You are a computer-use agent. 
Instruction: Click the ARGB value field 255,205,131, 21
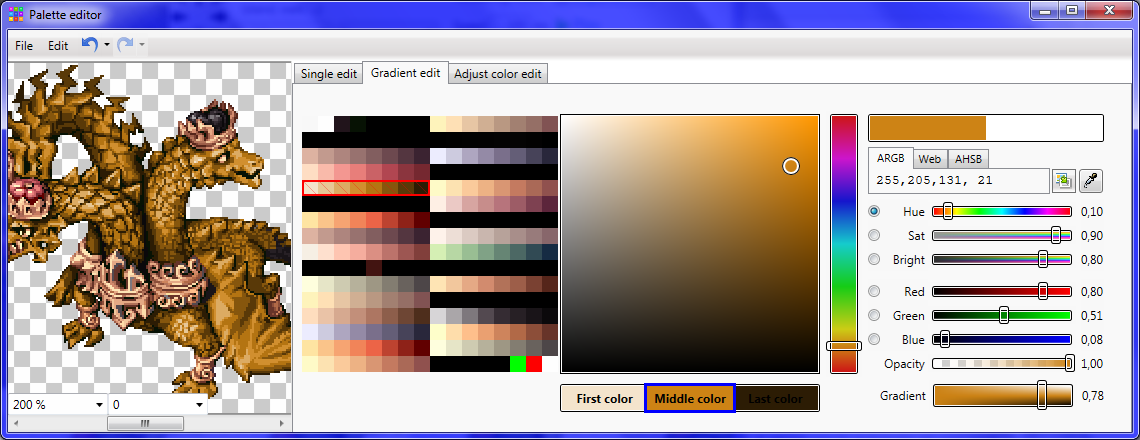958,180
